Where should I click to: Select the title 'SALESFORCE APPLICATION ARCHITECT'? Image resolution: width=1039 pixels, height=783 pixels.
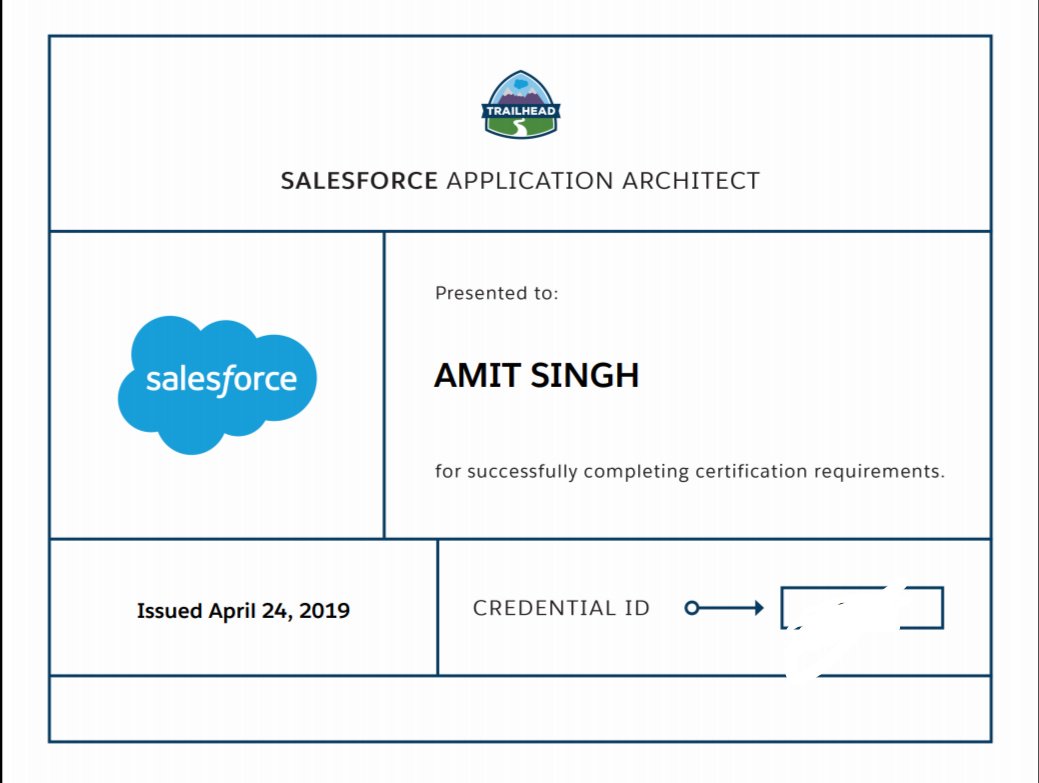pos(520,181)
